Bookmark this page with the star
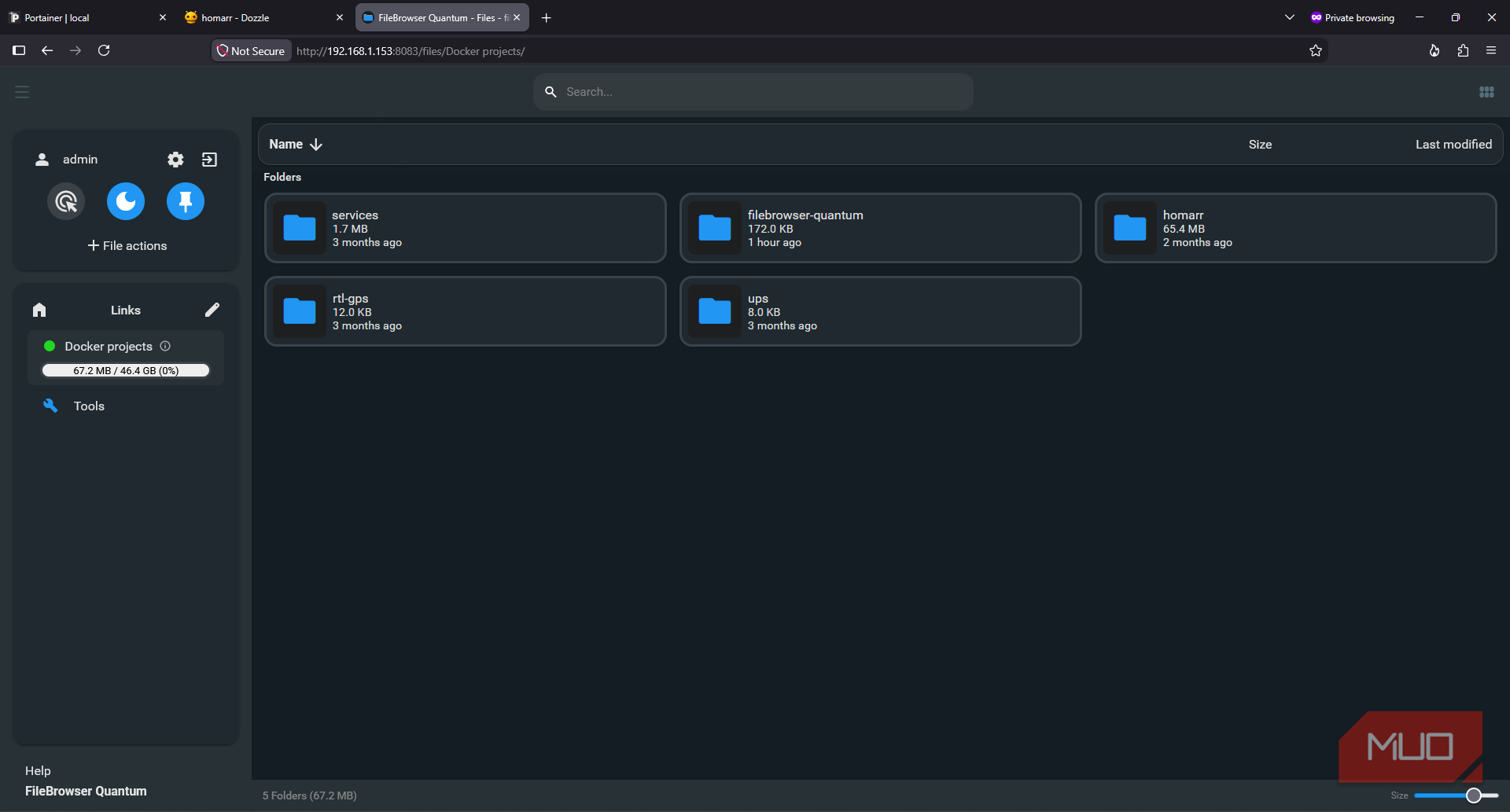Viewport: 1510px width, 812px height. 1316,50
